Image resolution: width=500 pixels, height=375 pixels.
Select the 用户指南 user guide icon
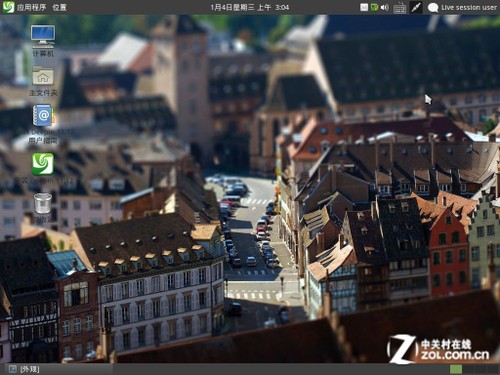pos(43,124)
